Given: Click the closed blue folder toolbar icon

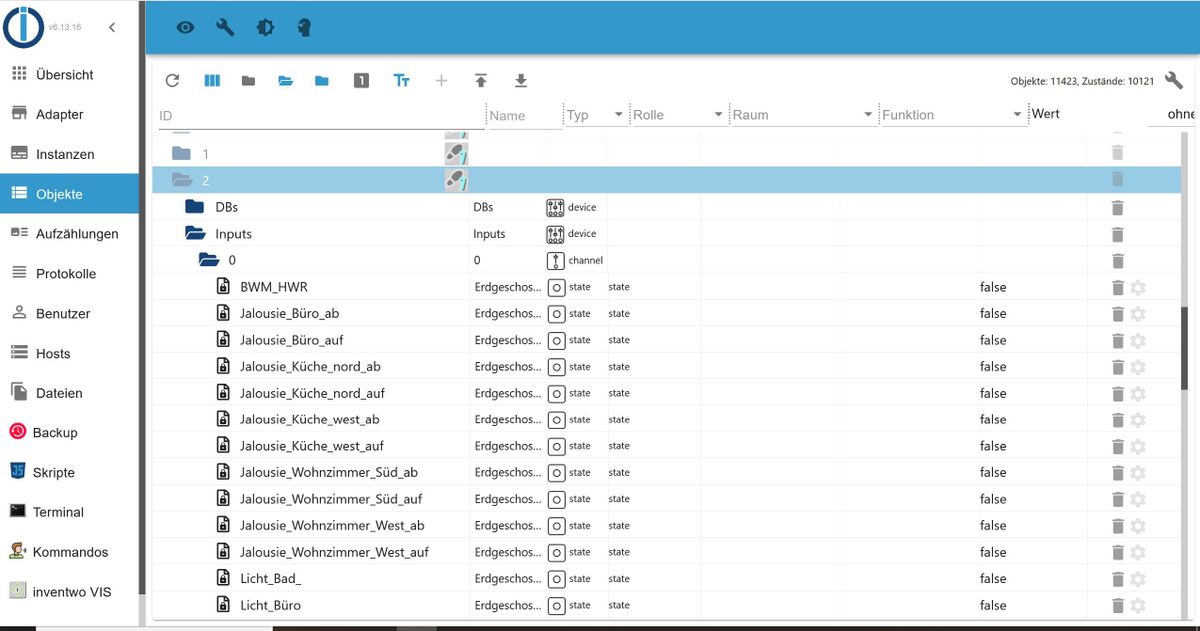Looking at the screenshot, I should (322, 81).
